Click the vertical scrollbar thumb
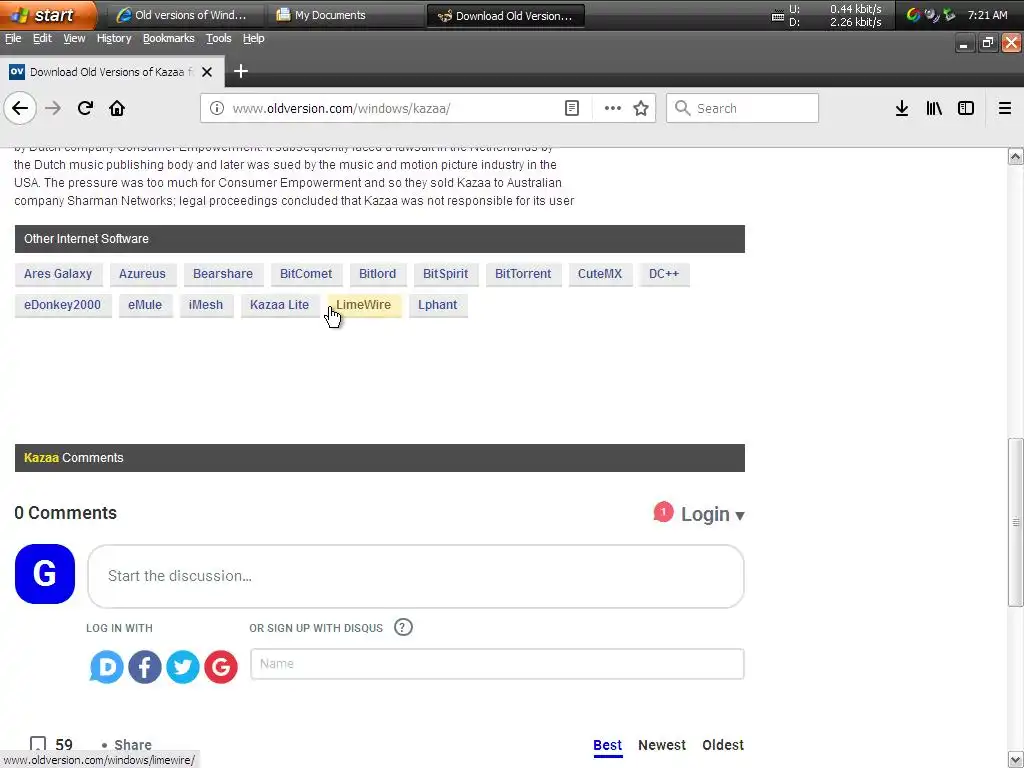The width and height of the screenshot is (1024, 768). (1016, 522)
